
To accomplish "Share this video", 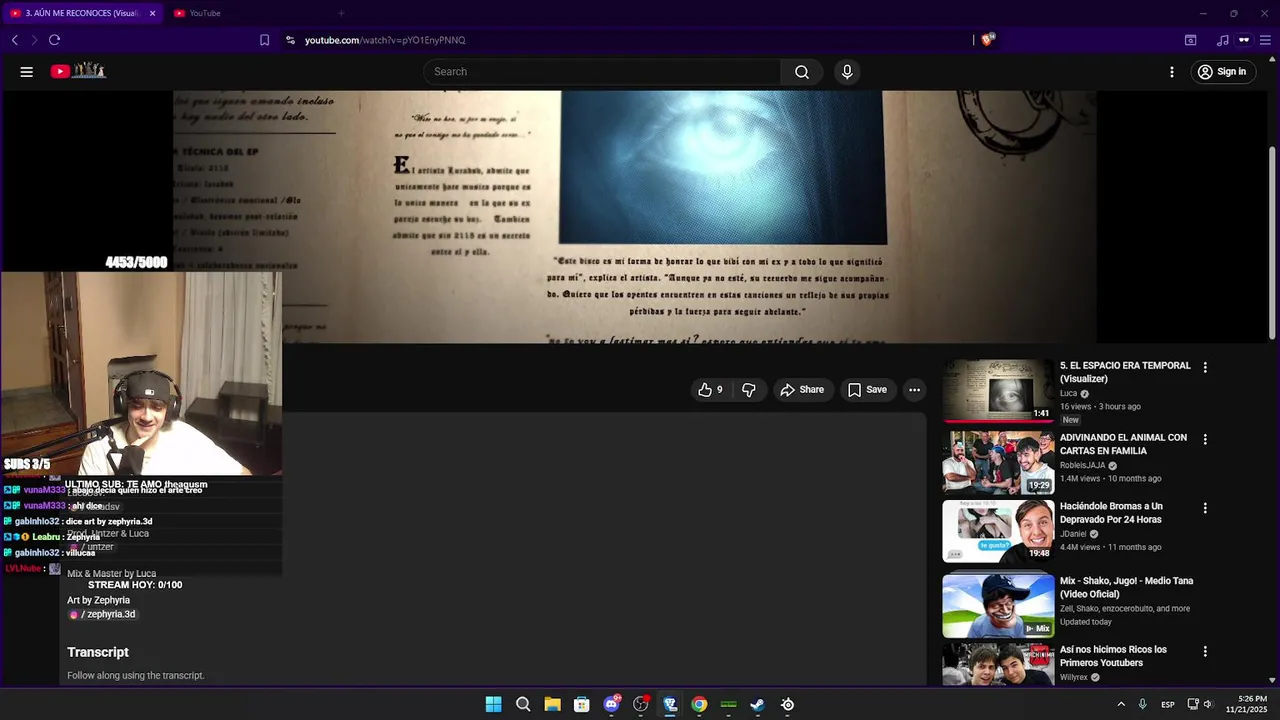I will (x=802, y=390).
